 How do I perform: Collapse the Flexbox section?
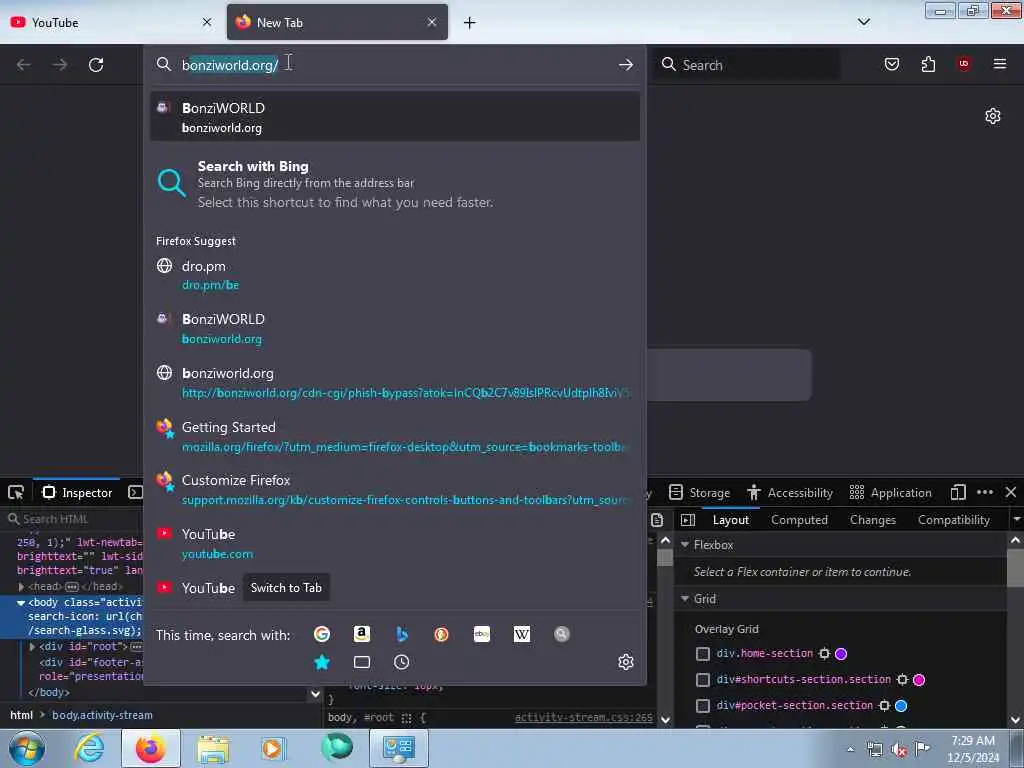pyautogui.click(x=685, y=544)
